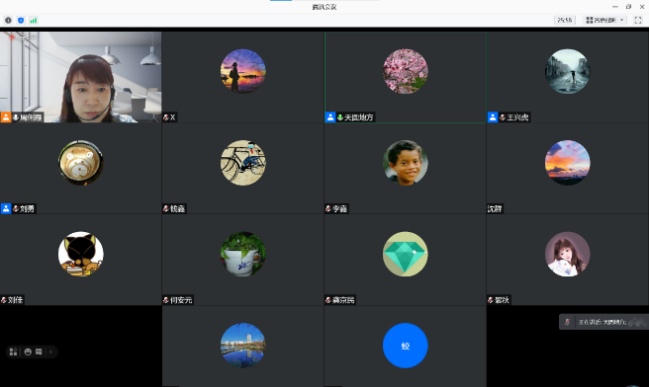Click the muted mic beside 刘勇

point(16,208)
